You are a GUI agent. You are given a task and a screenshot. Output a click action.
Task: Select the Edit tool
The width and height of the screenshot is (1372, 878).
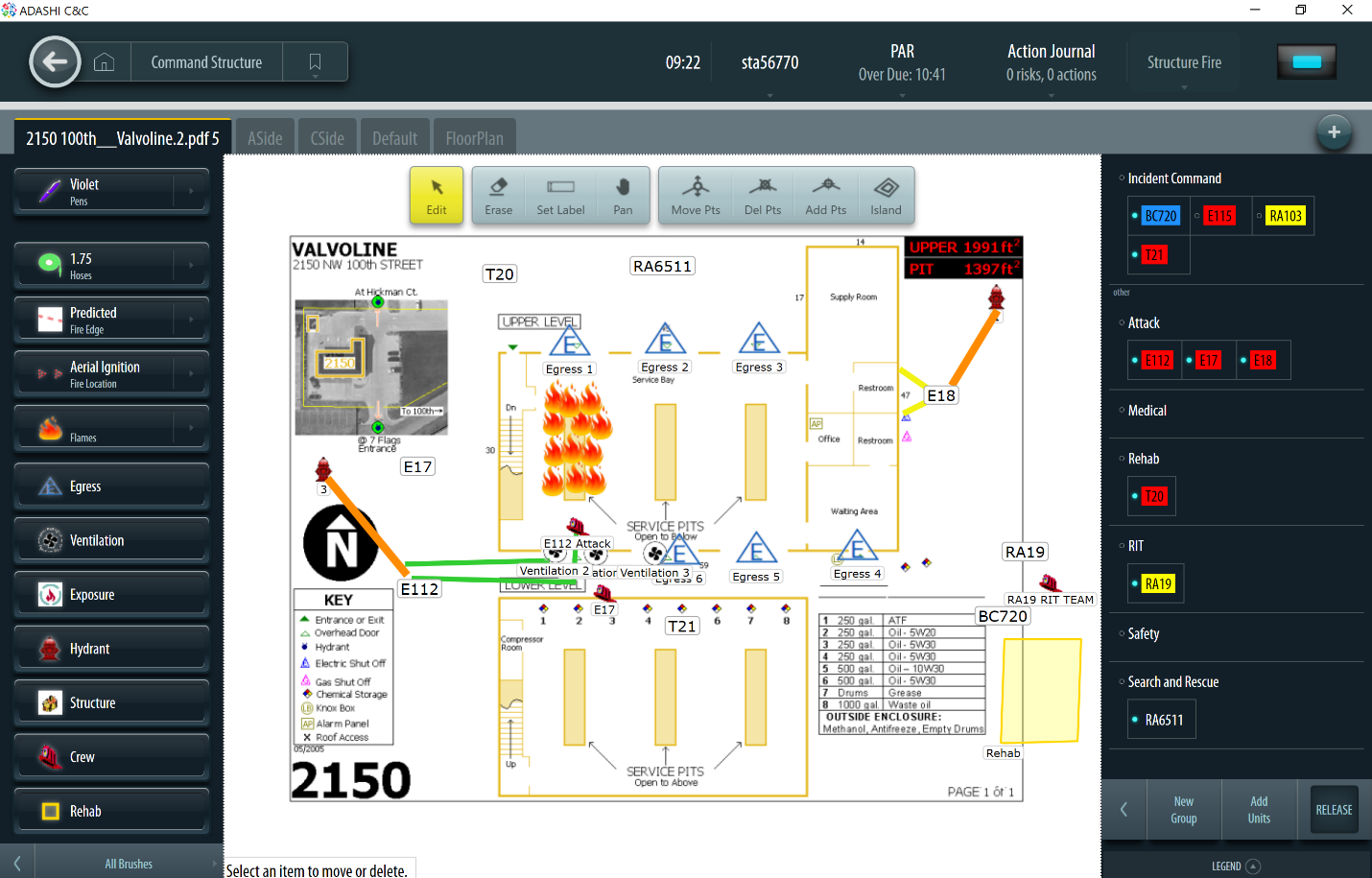(x=437, y=196)
